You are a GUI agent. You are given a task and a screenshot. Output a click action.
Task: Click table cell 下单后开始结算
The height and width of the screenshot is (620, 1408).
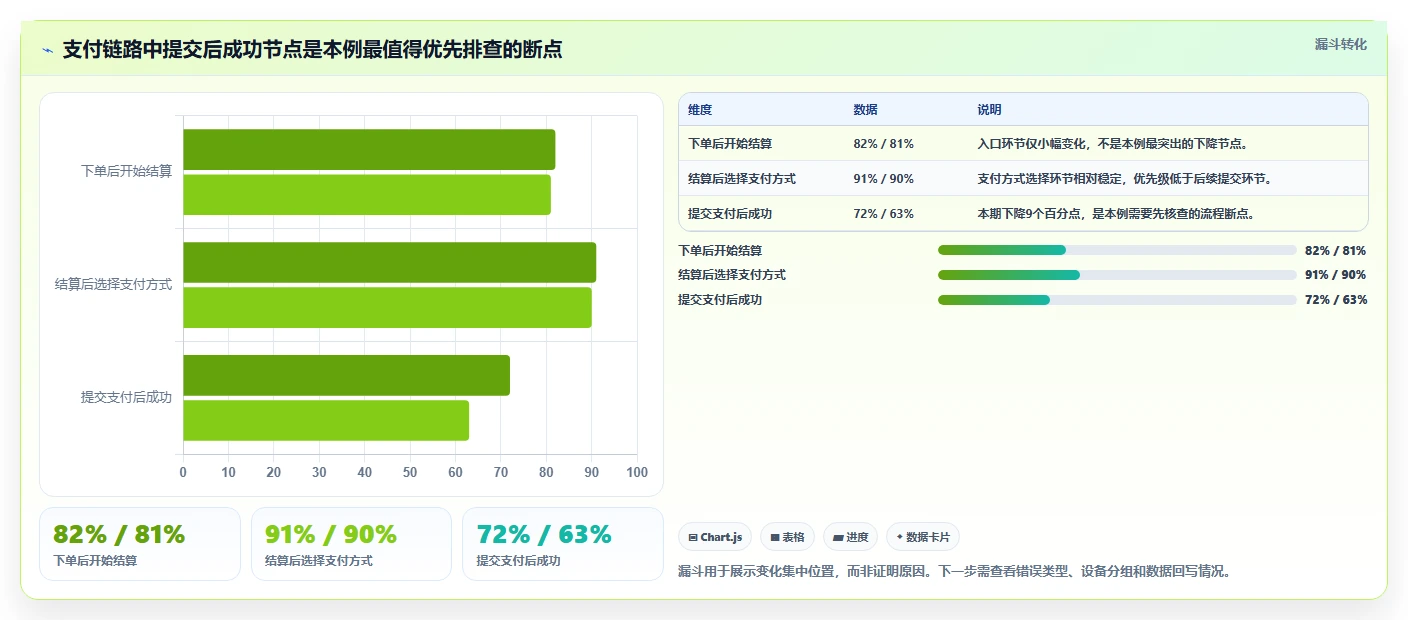coord(730,144)
